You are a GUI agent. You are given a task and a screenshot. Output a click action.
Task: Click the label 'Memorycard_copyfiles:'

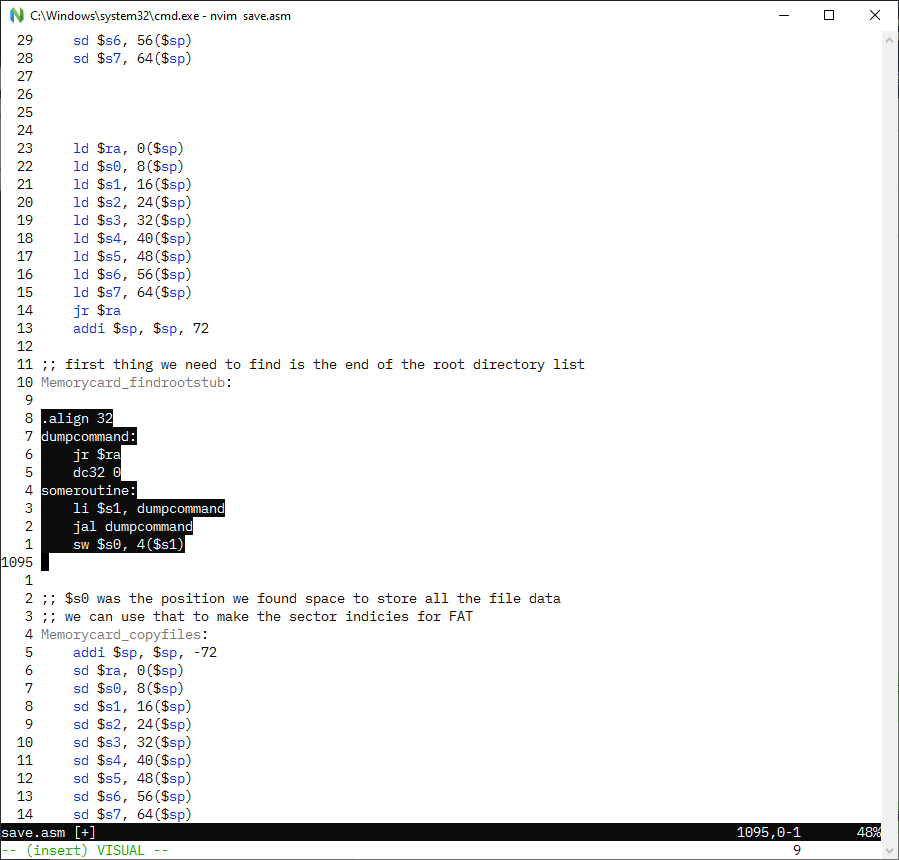coord(124,635)
